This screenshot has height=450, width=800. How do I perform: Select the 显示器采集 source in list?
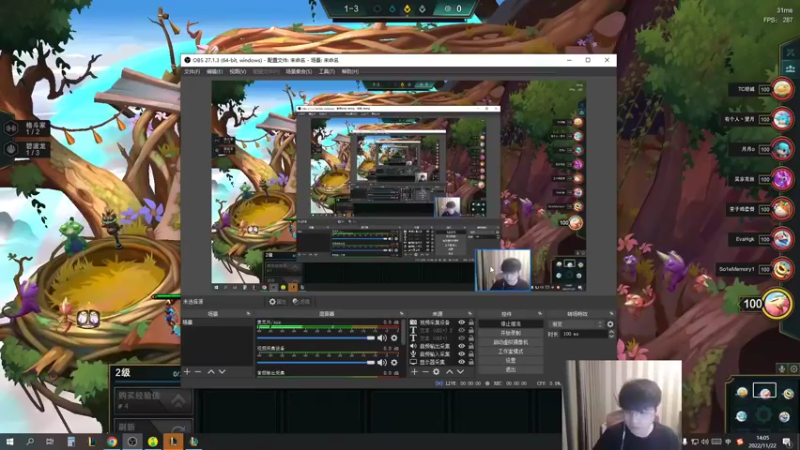pyautogui.click(x=432, y=361)
